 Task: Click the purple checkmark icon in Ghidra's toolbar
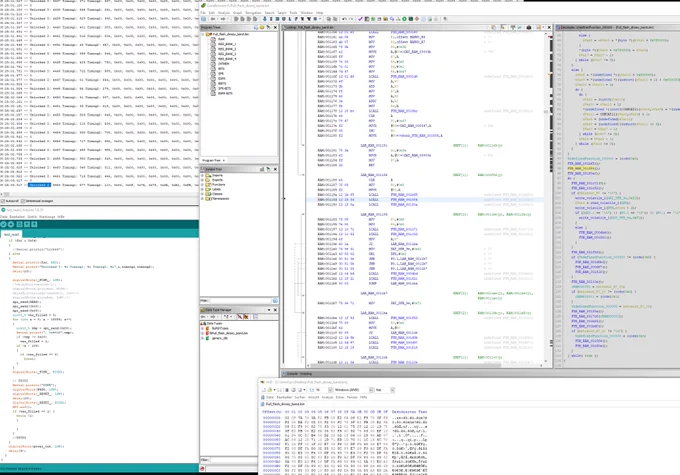pos(360,19)
